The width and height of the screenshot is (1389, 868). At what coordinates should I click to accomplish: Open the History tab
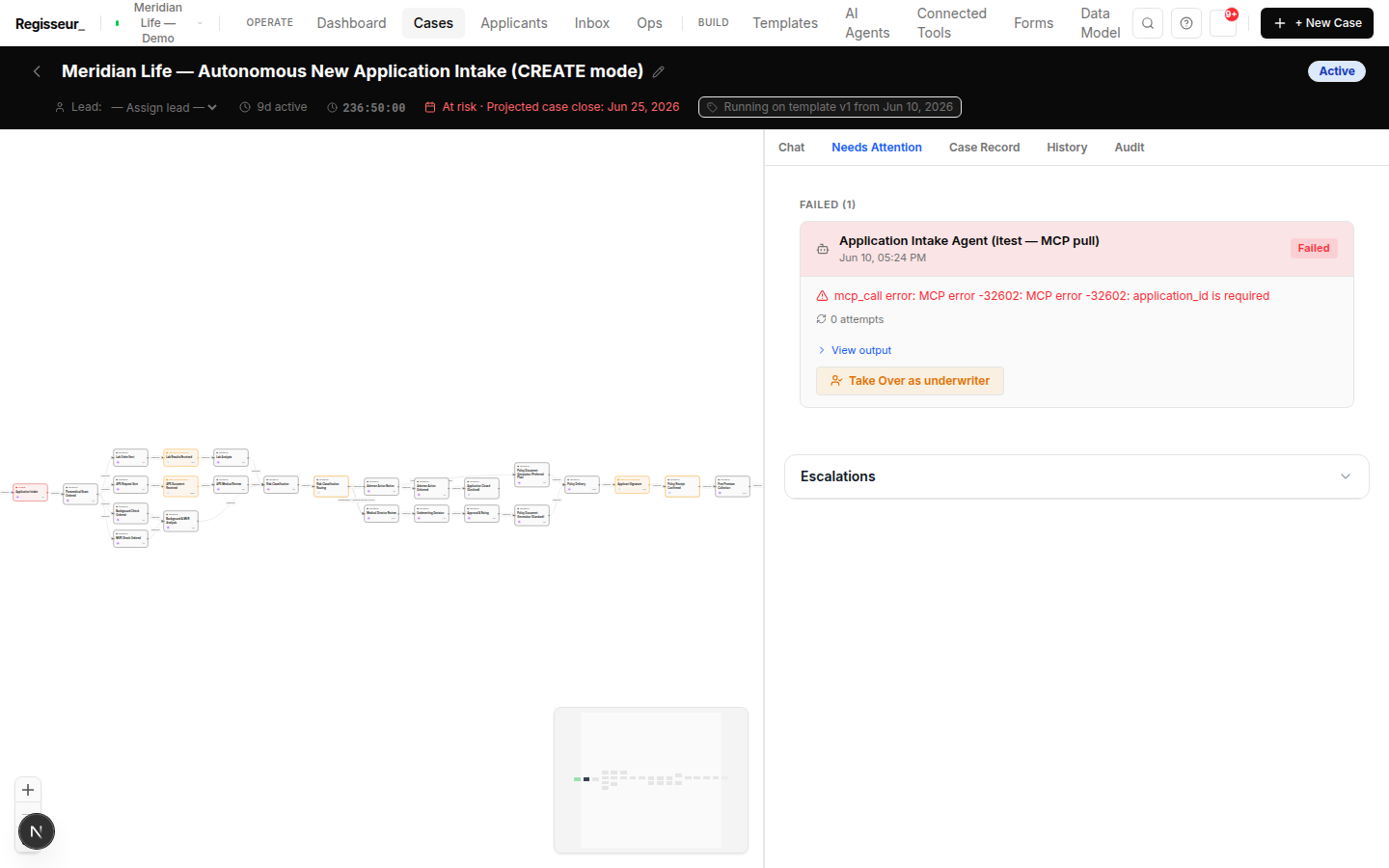1067,148
